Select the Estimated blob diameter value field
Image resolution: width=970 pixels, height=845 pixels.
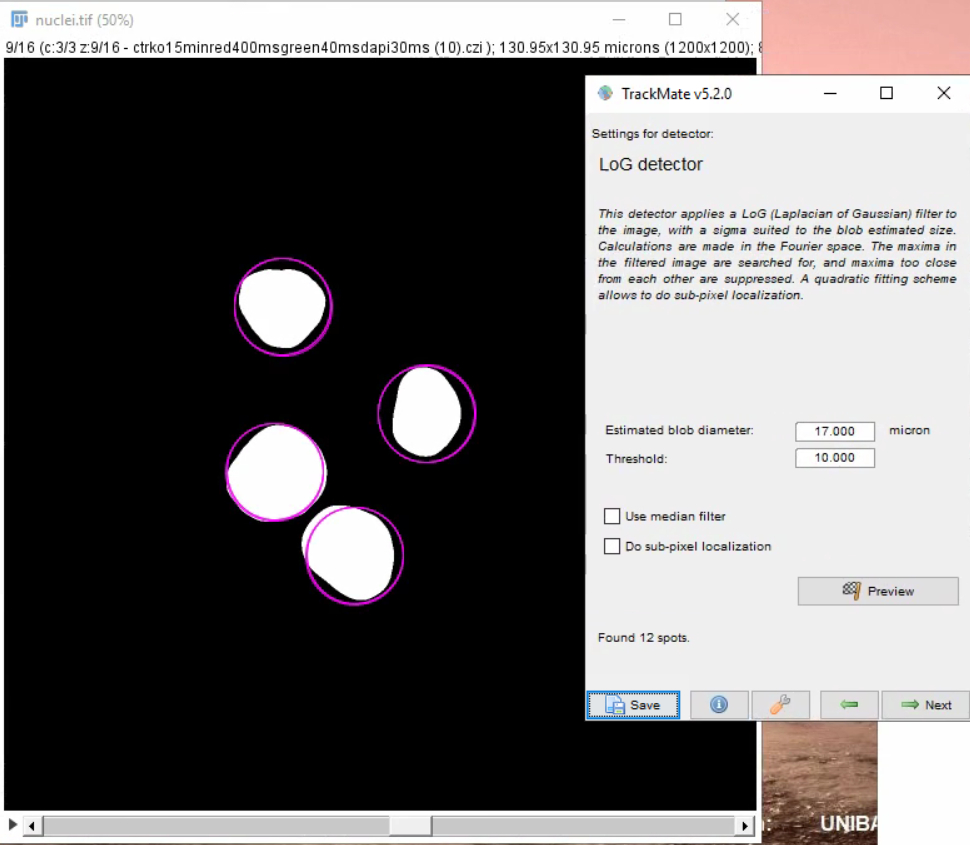click(834, 431)
